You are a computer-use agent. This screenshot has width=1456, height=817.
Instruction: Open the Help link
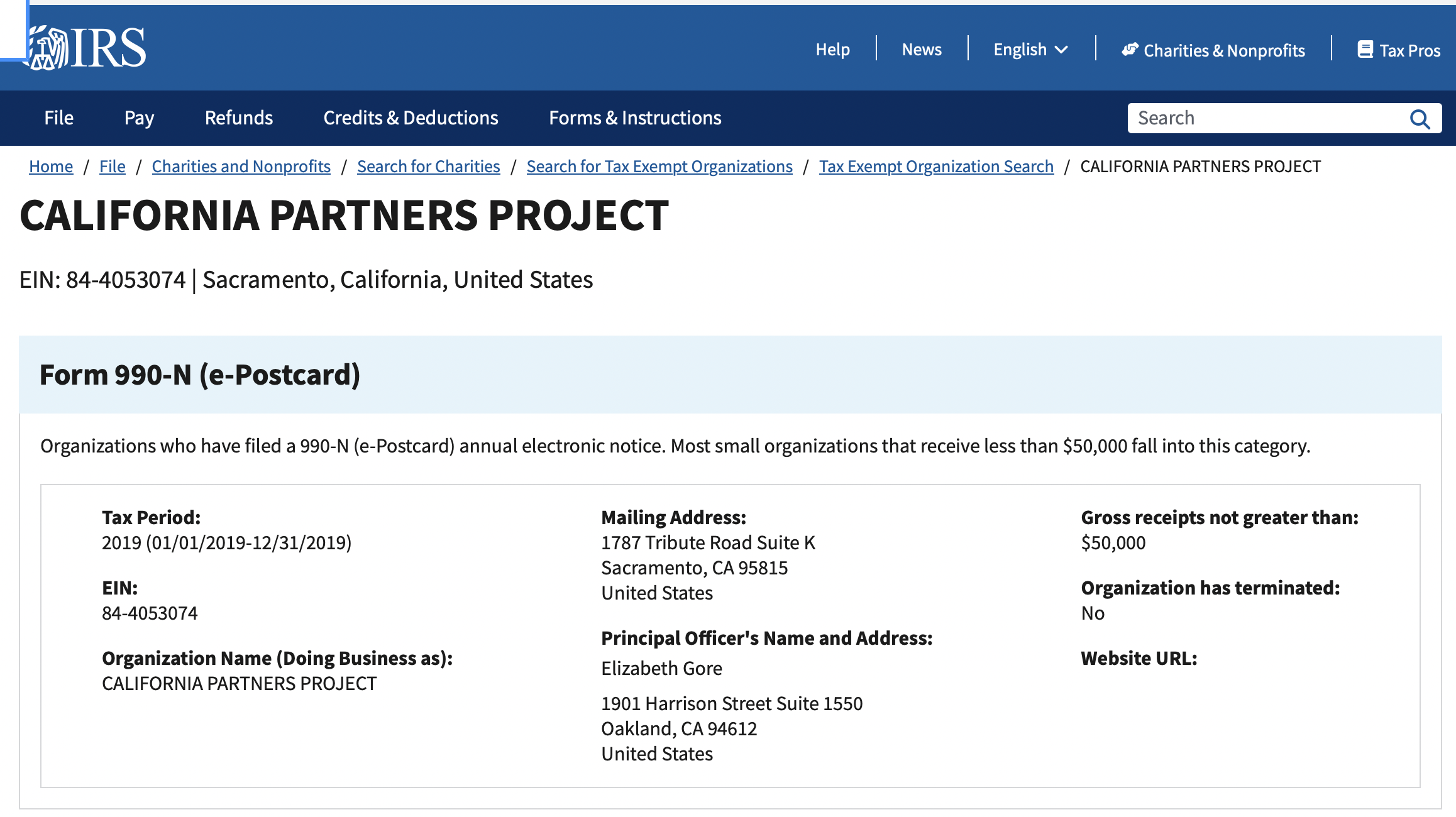(832, 49)
